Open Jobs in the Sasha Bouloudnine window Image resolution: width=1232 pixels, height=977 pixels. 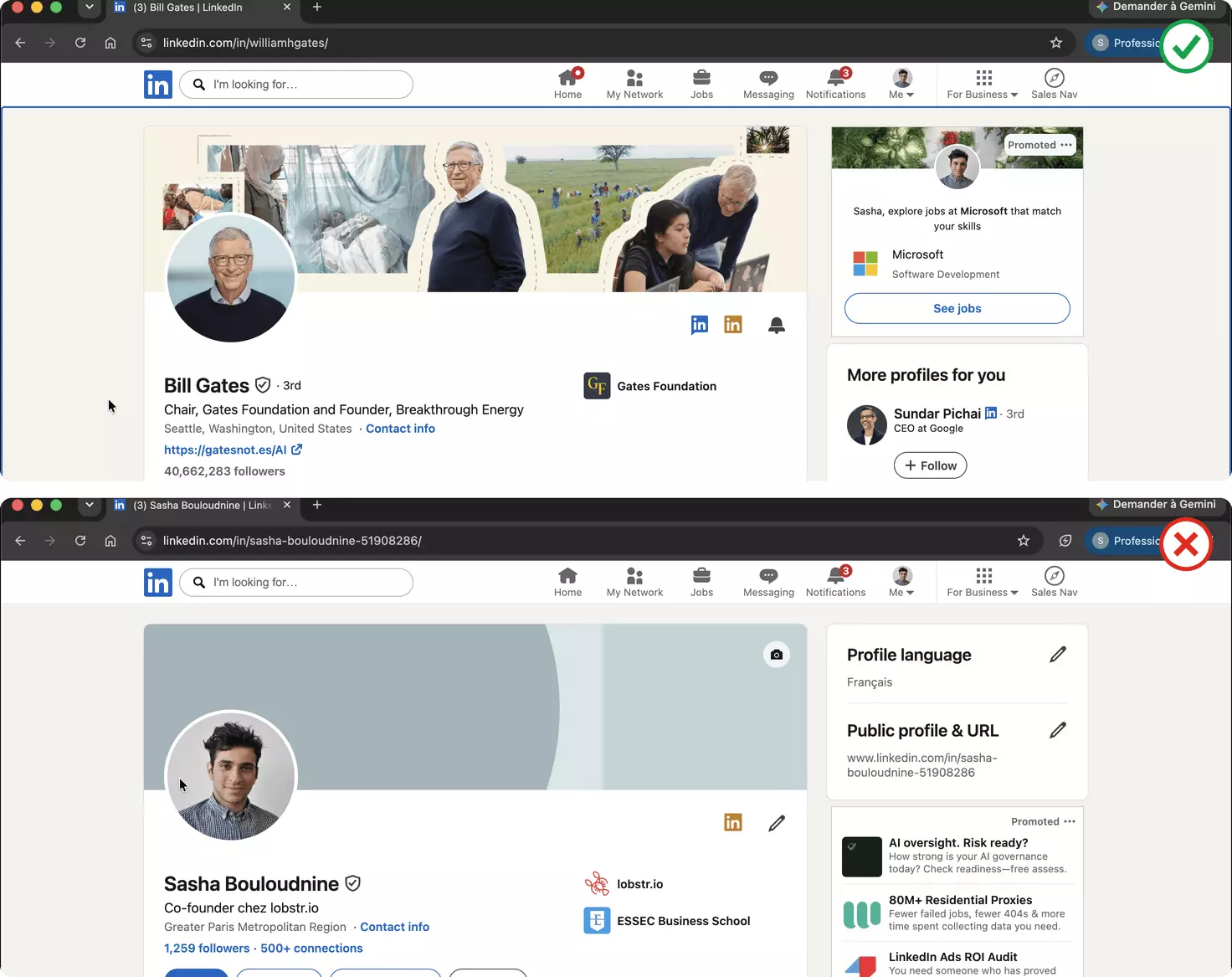(x=701, y=583)
